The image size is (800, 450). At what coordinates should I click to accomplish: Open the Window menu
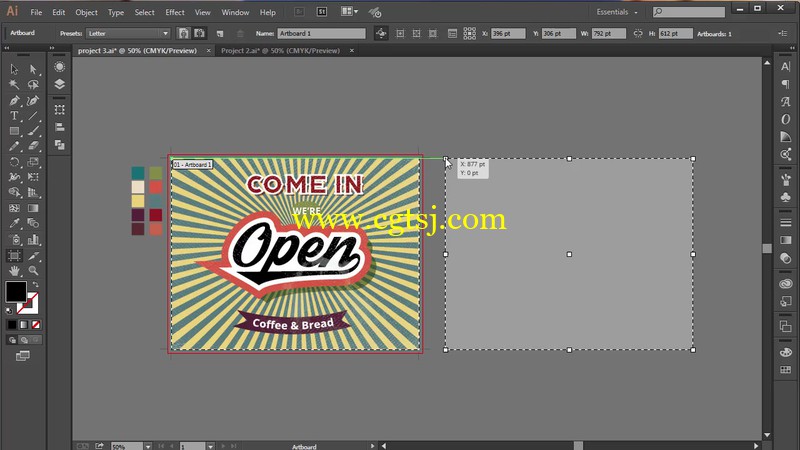(235, 12)
